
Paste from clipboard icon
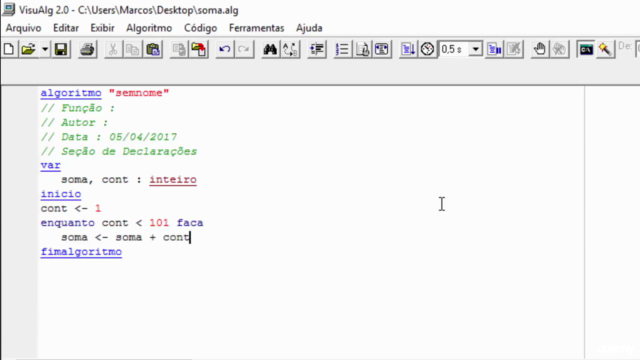pyautogui.click(x=153, y=49)
